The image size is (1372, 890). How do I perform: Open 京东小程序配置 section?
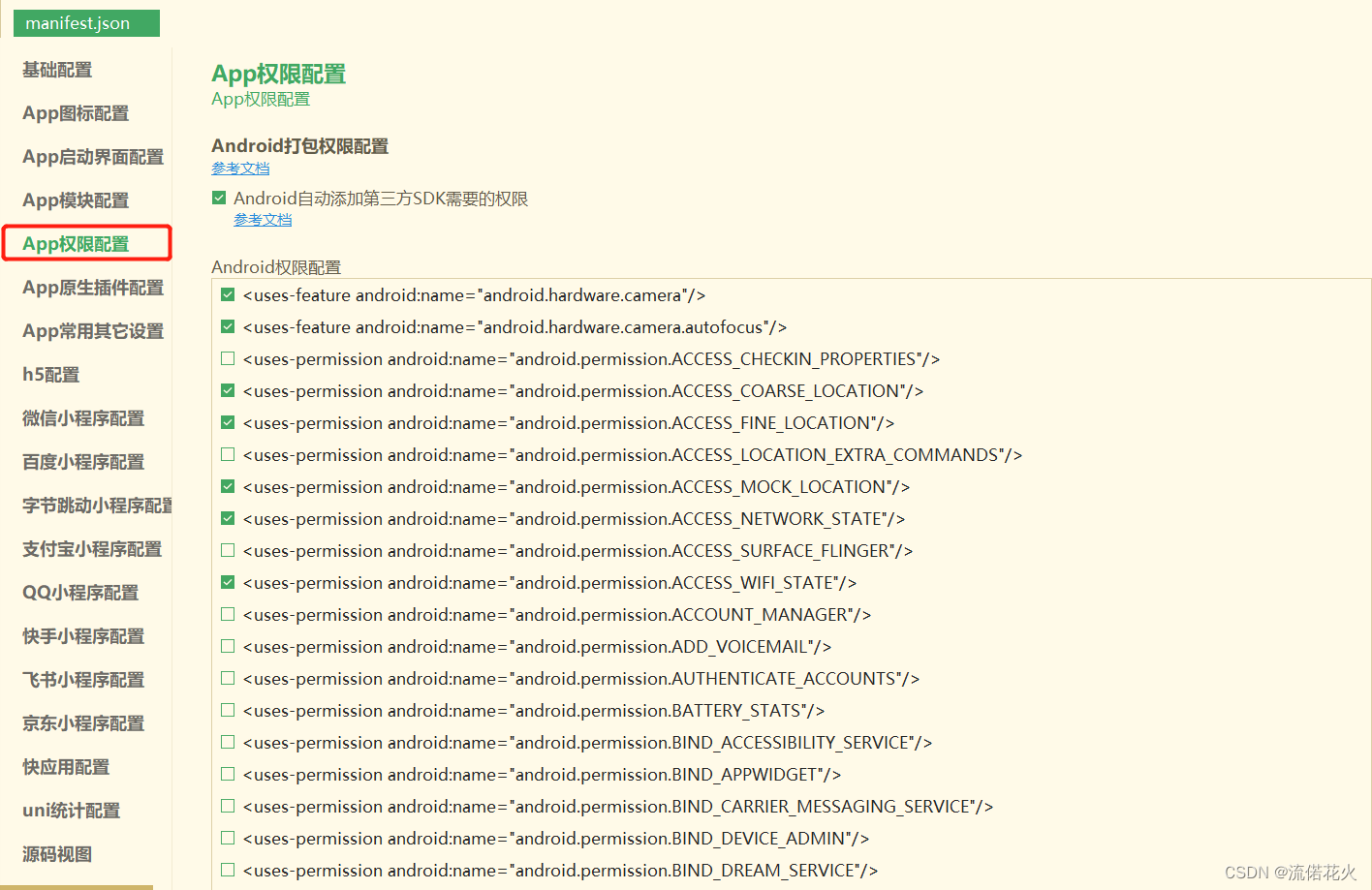[x=83, y=723]
